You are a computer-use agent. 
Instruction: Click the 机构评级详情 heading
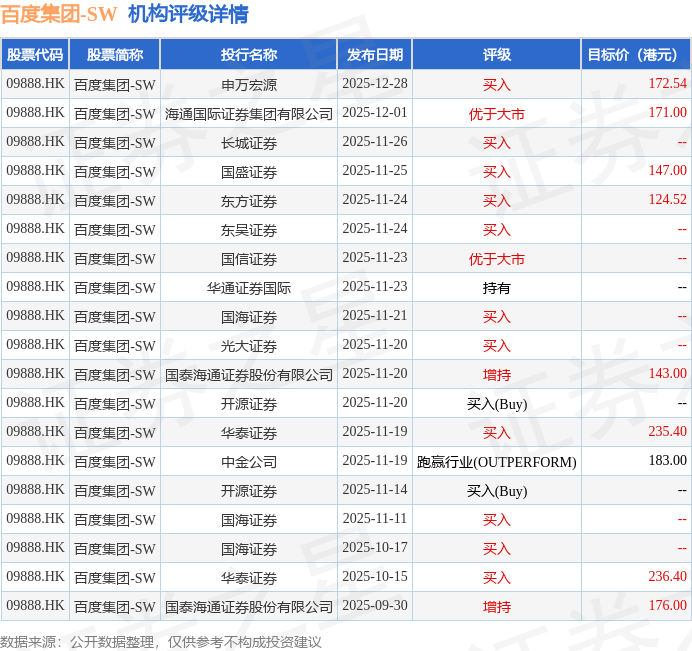(188, 14)
